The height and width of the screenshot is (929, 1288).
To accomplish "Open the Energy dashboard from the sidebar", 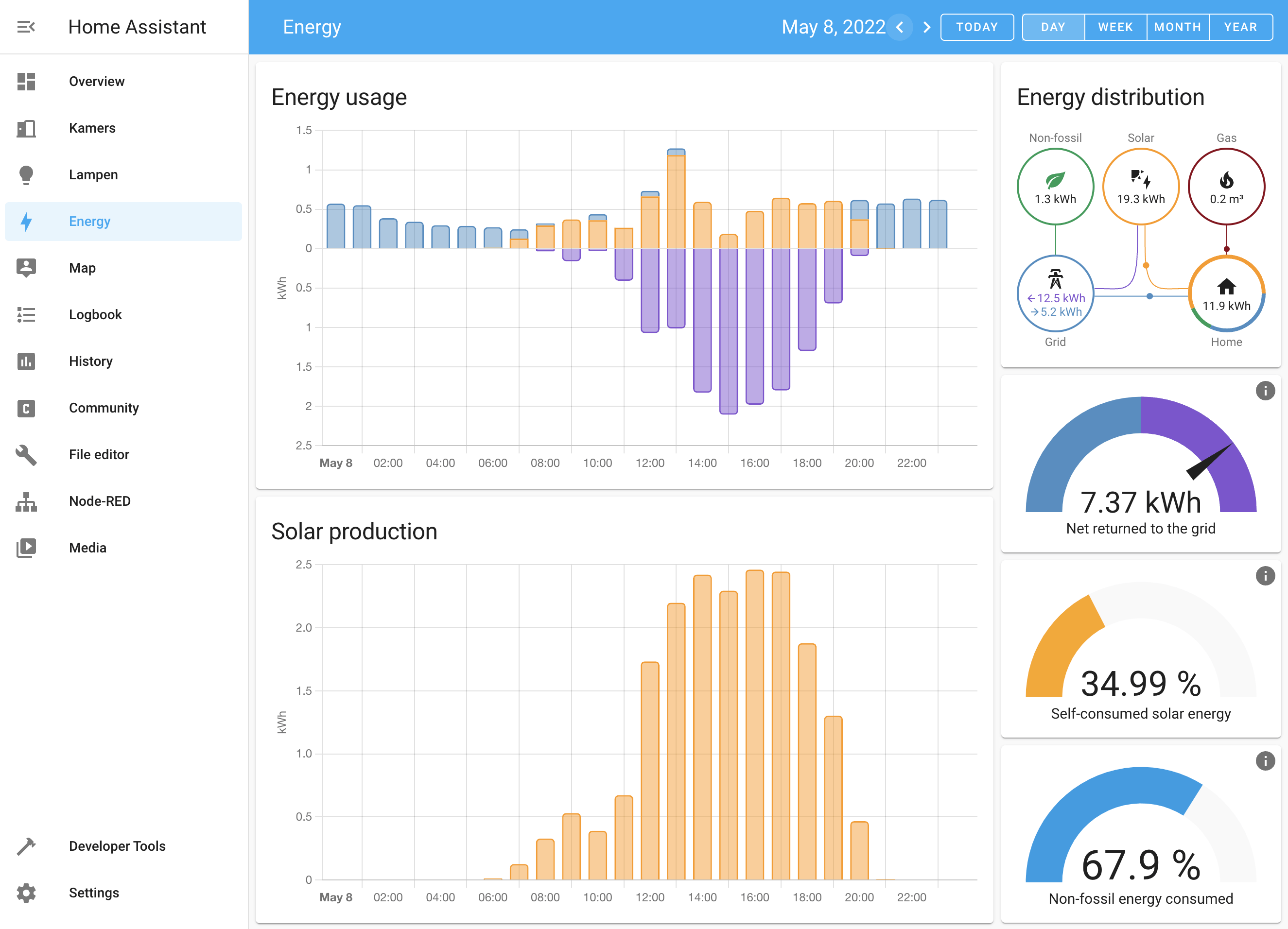I will (90, 222).
